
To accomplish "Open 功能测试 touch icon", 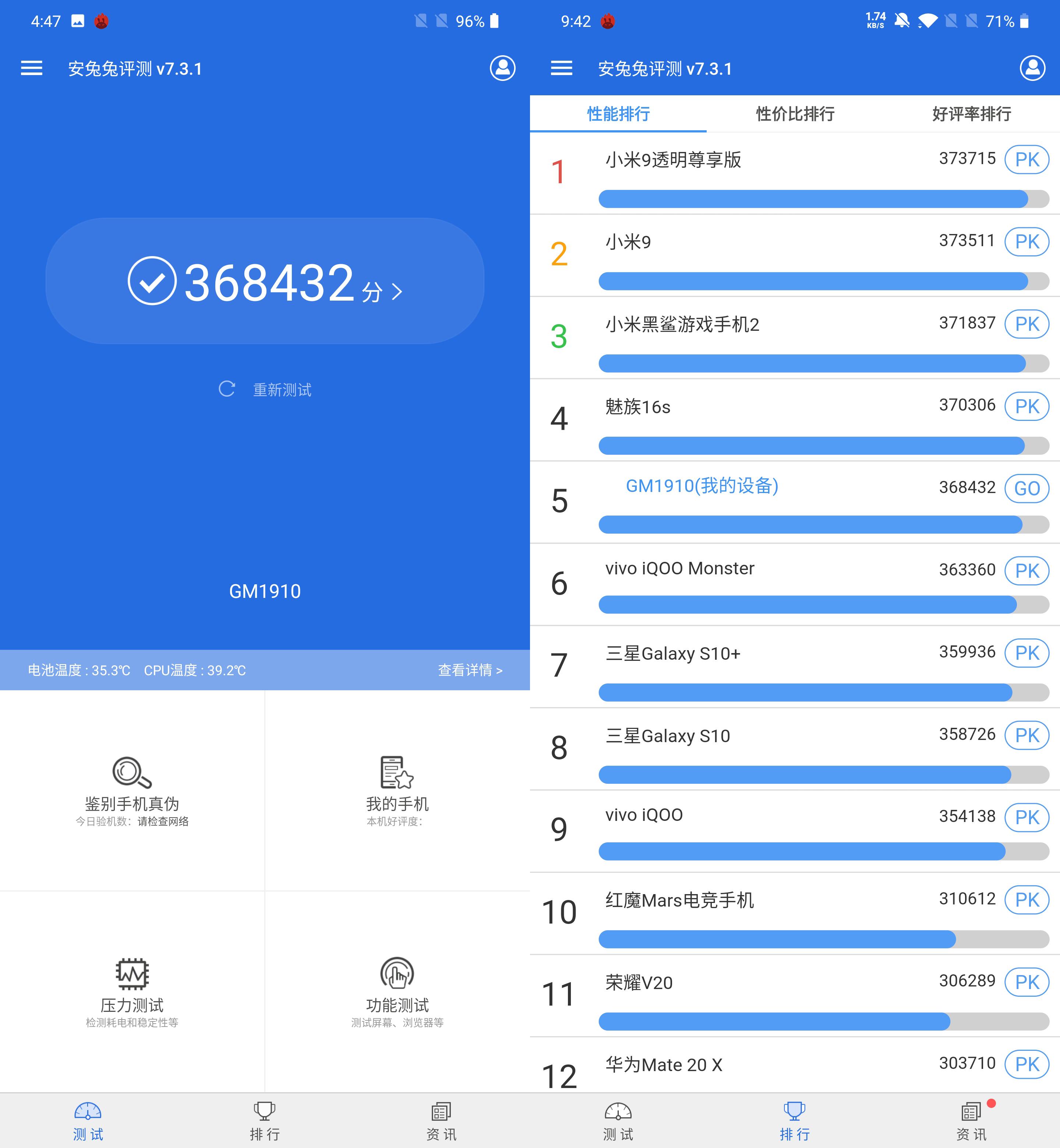I will (397, 973).
